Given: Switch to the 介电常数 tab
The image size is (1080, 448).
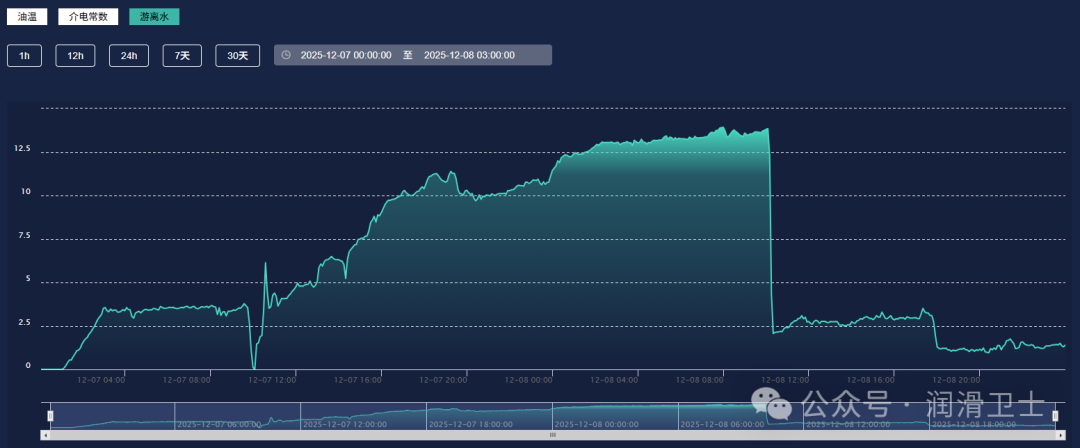Looking at the screenshot, I should pos(88,17).
